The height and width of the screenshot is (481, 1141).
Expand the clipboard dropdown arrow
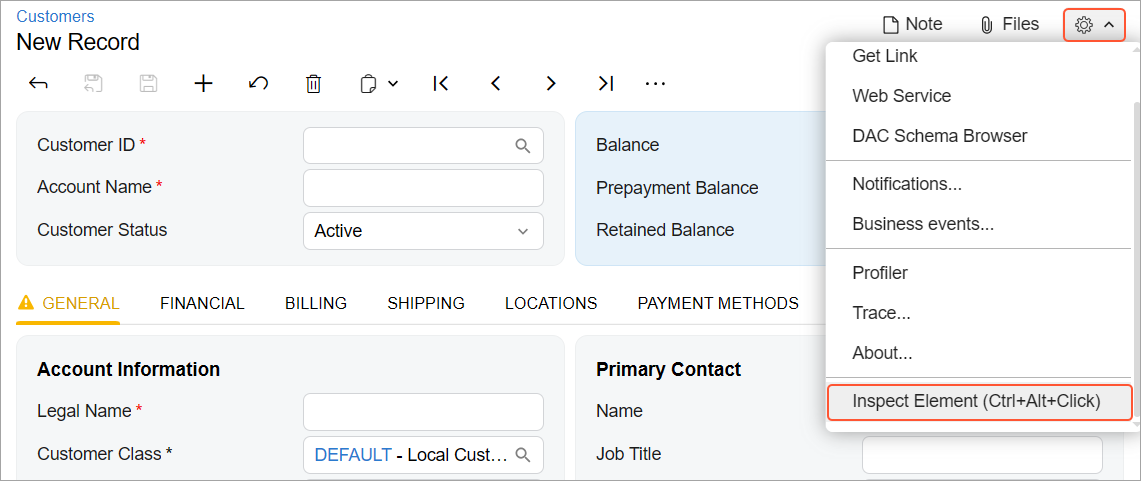393,84
